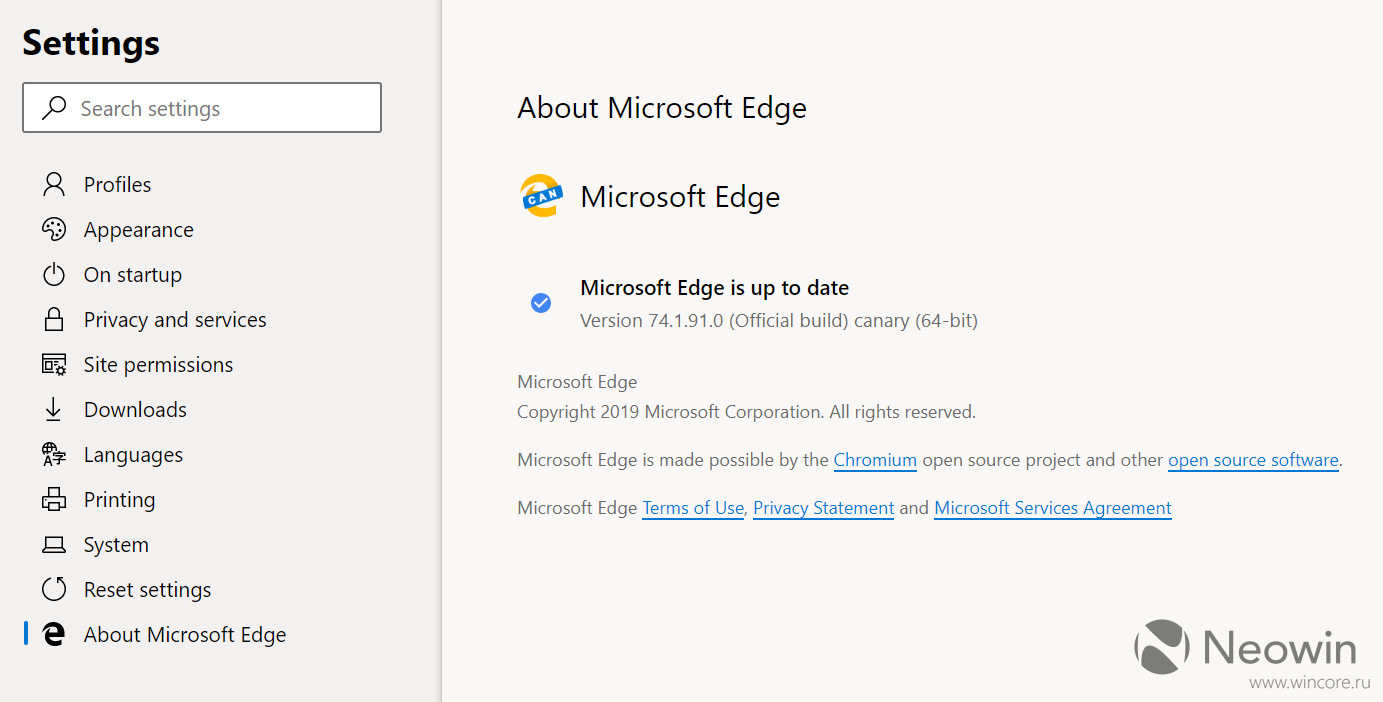Screen dimensions: 1383x702
Task: Open the open source software link
Action: (x=1253, y=460)
